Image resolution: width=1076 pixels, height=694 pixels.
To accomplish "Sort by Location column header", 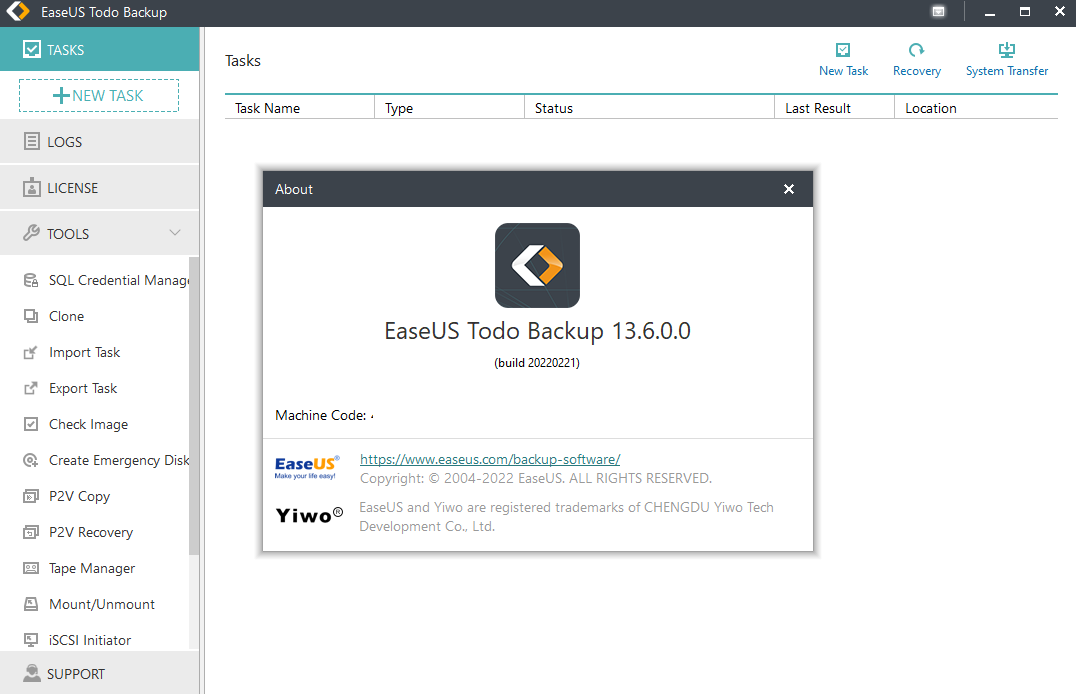I will tap(976, 108).
